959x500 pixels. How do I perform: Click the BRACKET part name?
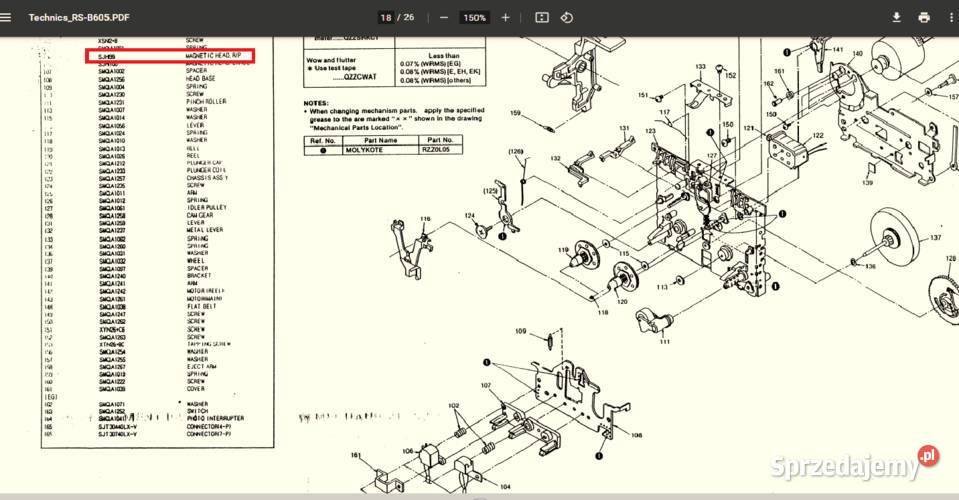point(199,276)
